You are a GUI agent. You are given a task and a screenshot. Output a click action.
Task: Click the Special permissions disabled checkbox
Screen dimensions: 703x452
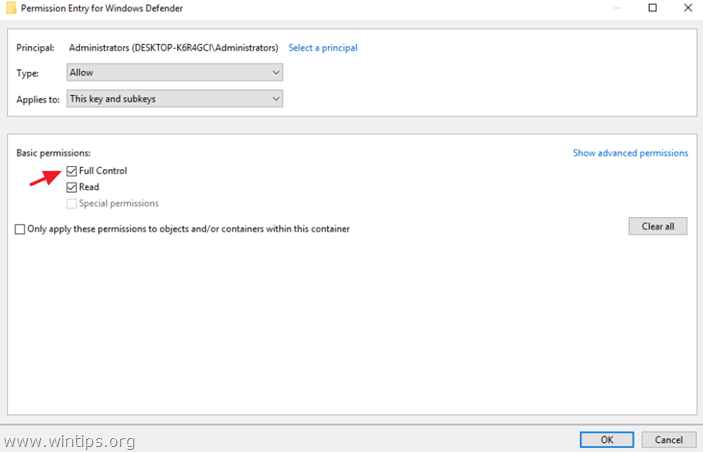[72, 204]
